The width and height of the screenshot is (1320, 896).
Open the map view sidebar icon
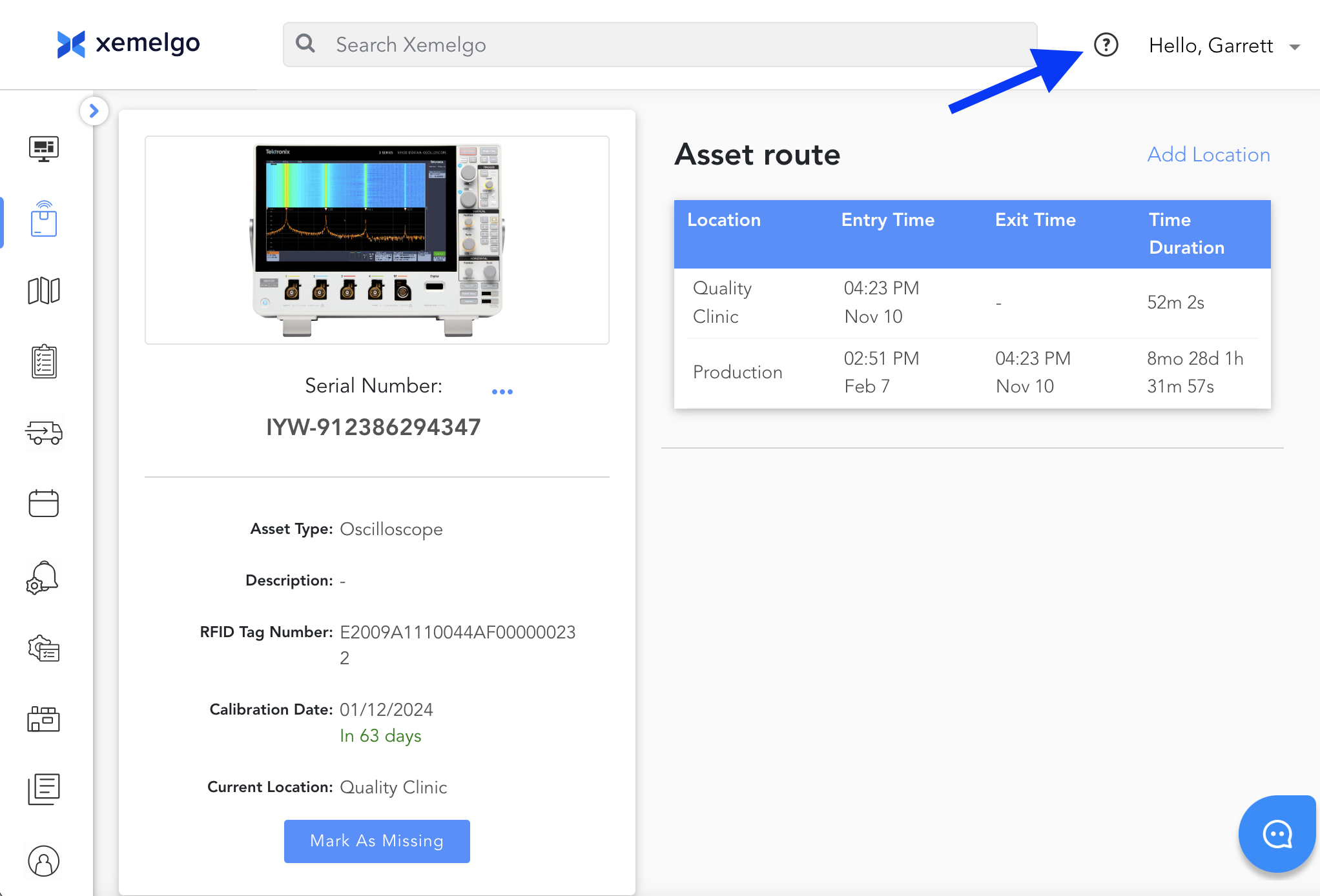tap(44, 290)
